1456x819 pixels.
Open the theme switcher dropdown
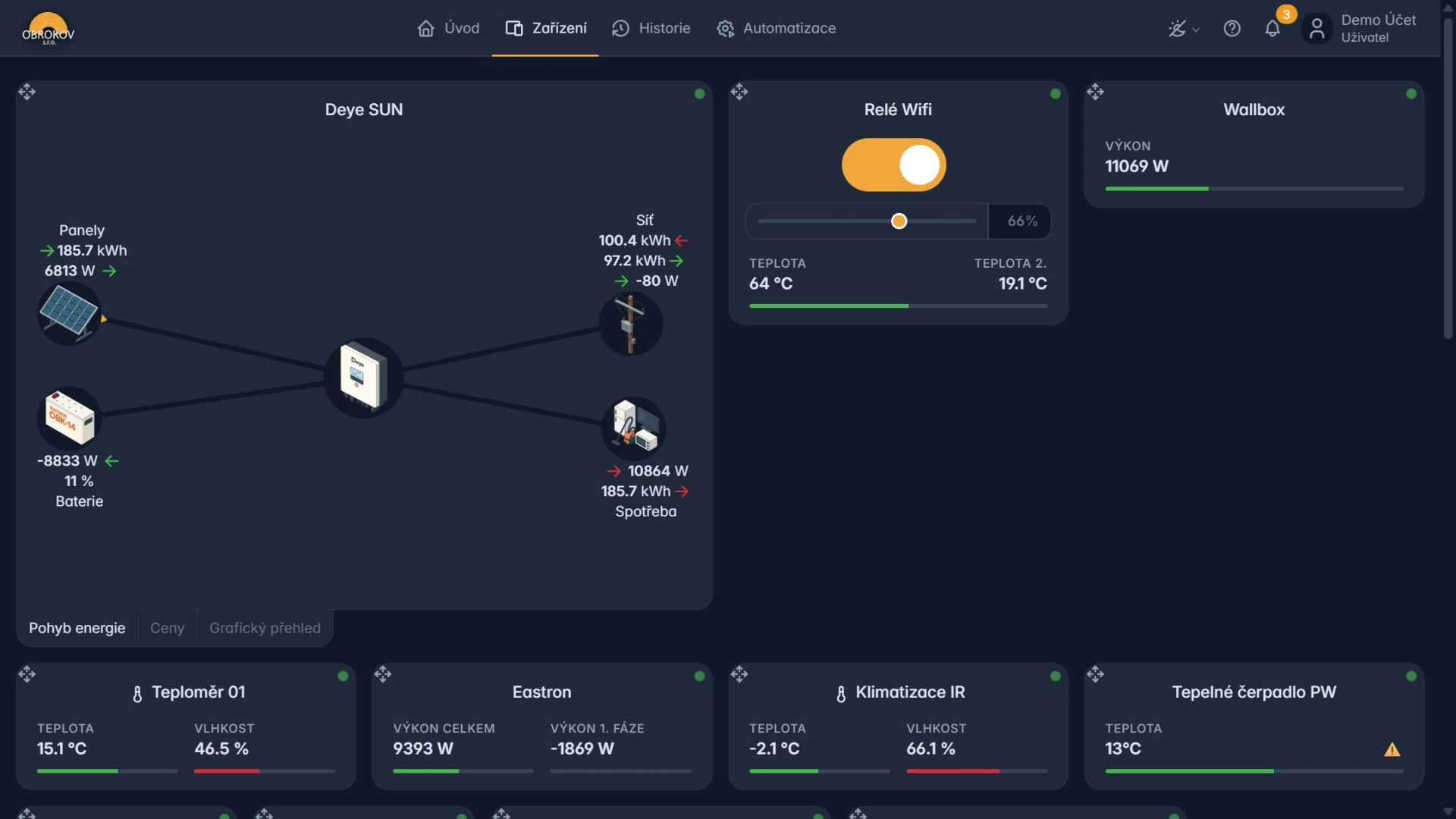pyautogui.click(x=1184, y=29)
